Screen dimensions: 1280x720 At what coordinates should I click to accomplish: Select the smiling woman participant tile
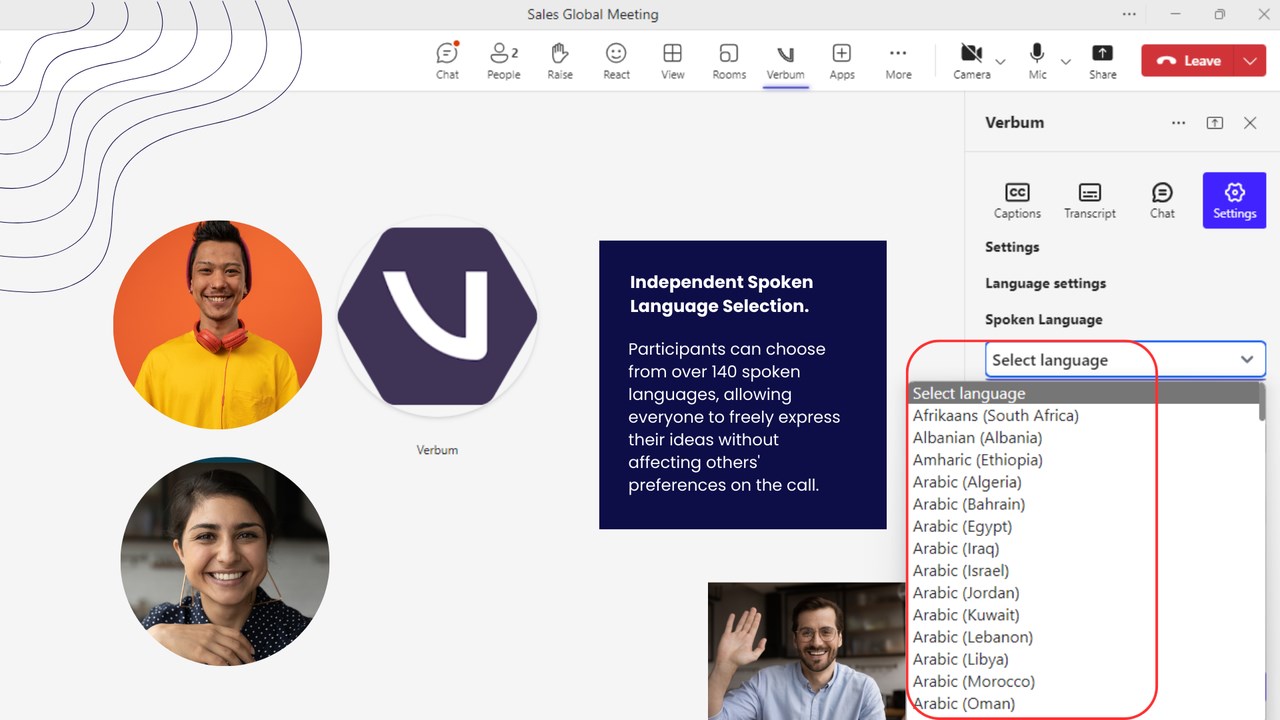click(225, 562)
